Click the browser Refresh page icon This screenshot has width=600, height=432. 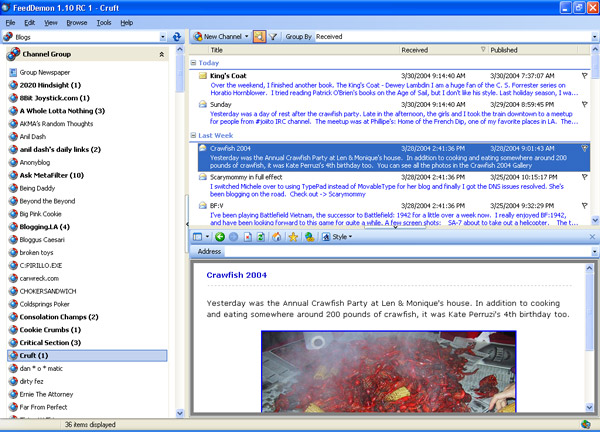260,237
